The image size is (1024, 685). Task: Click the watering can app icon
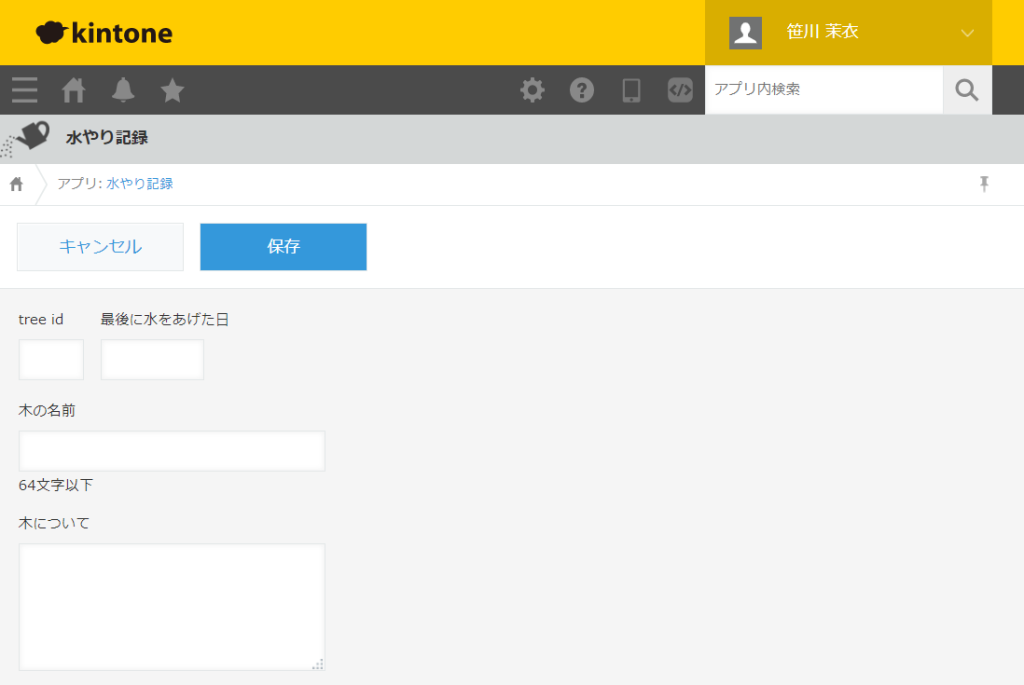pyautogui.click(x=26, y=138)
